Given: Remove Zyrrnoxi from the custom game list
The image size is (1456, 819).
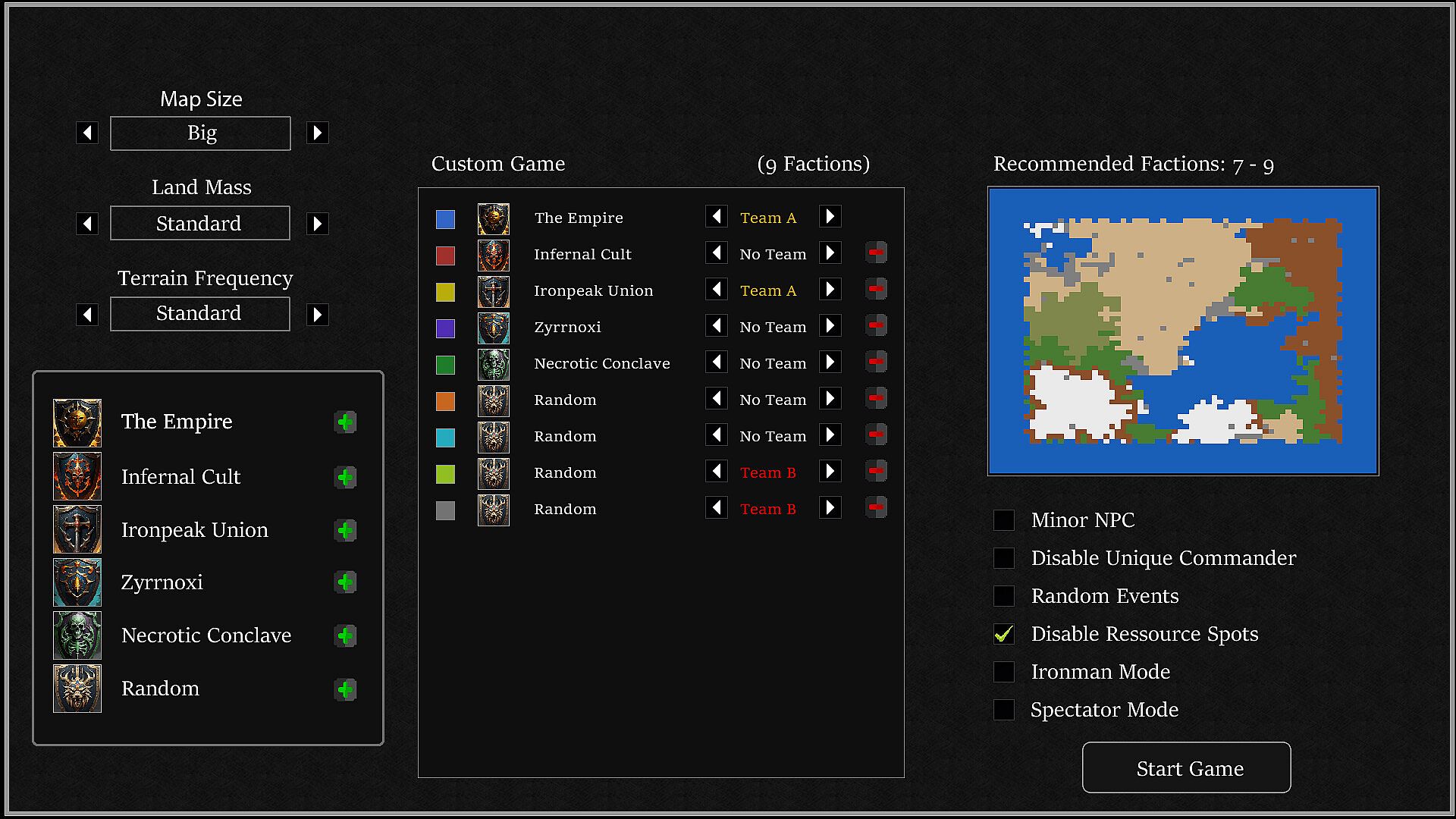Looking at the screenshot, I should 876,326.
